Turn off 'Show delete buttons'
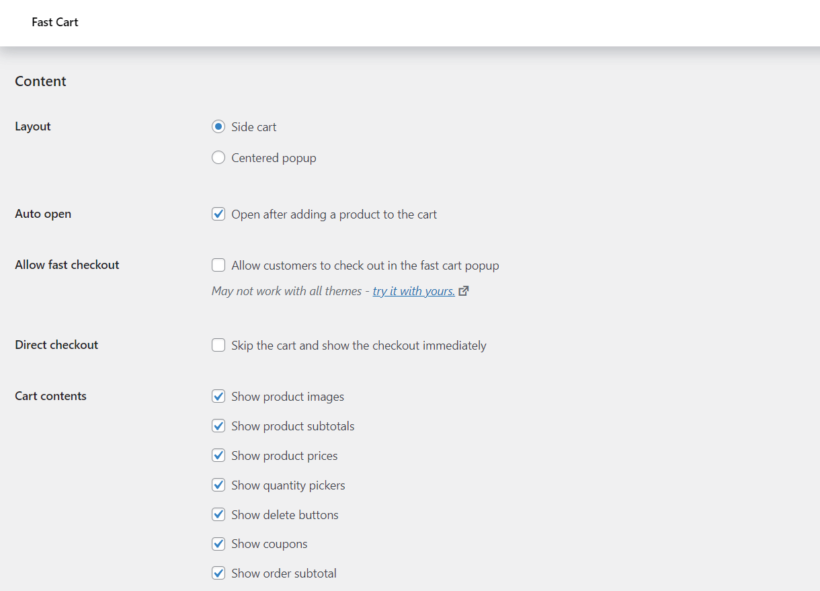 click(218, 514)
